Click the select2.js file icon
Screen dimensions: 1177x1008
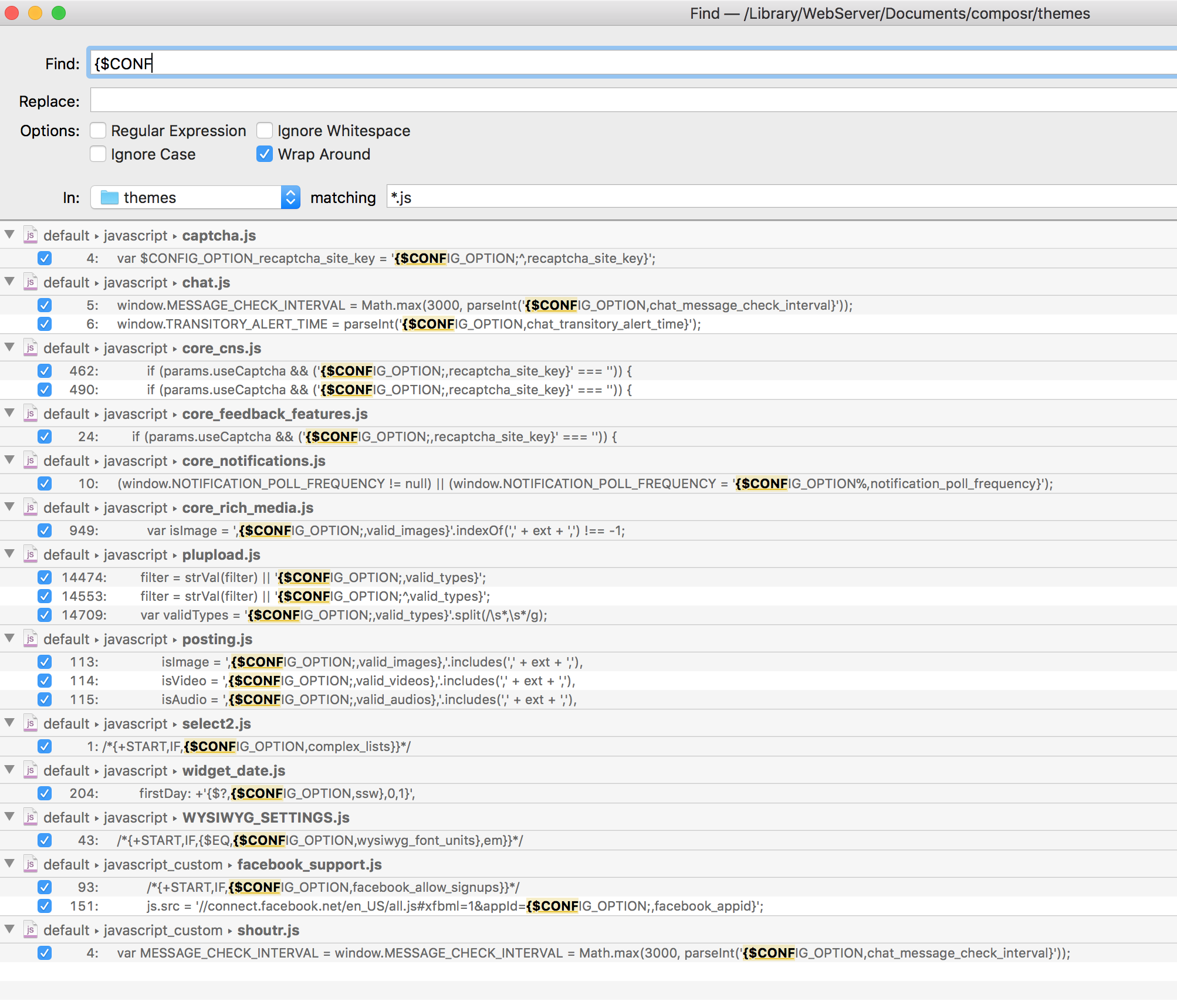(x=31, y=723)
